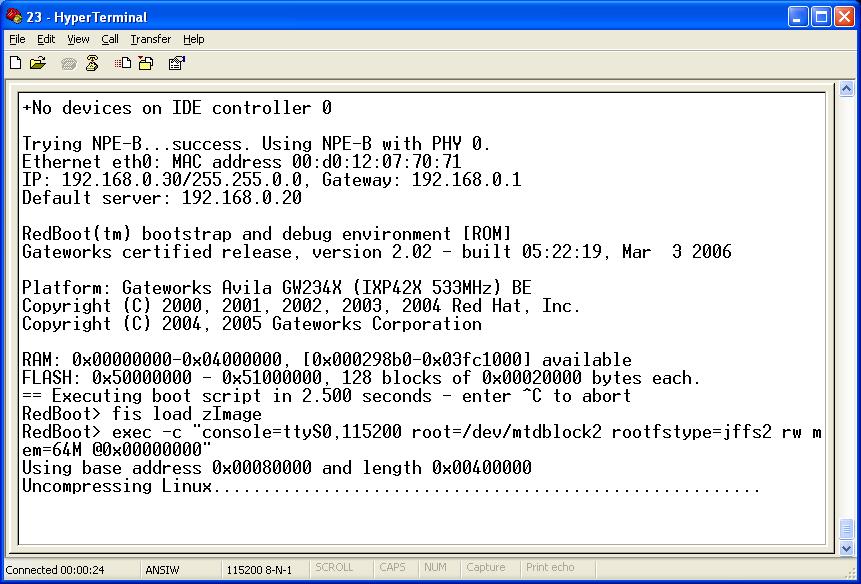861x584 pixels.
Task: Minimize the HyperTerminal window
Action: point(798,17)
